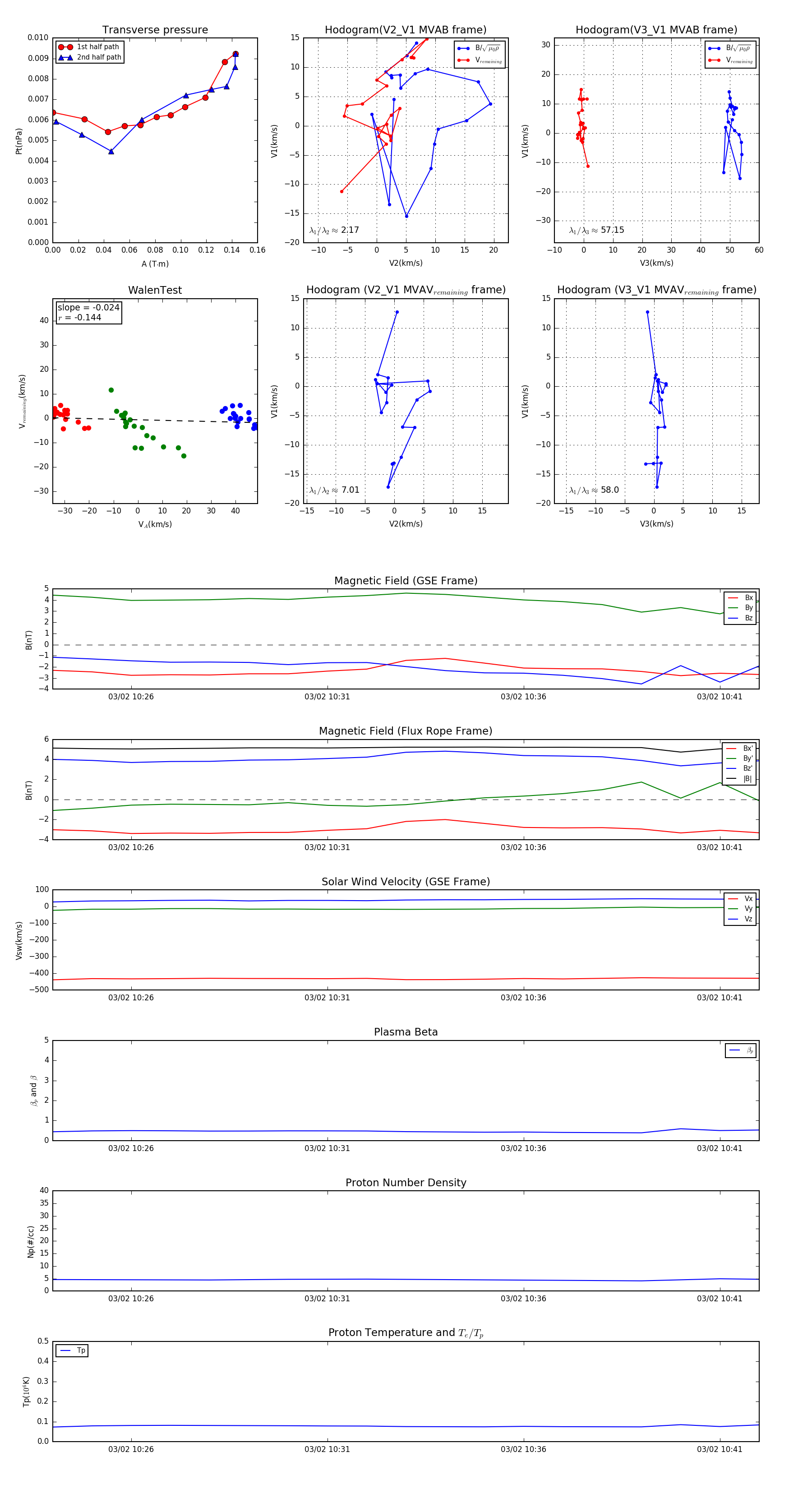Screen dimensions: 812x1489
Task: Click the dashed regression line in WalenTest
Action: point(155,420)
